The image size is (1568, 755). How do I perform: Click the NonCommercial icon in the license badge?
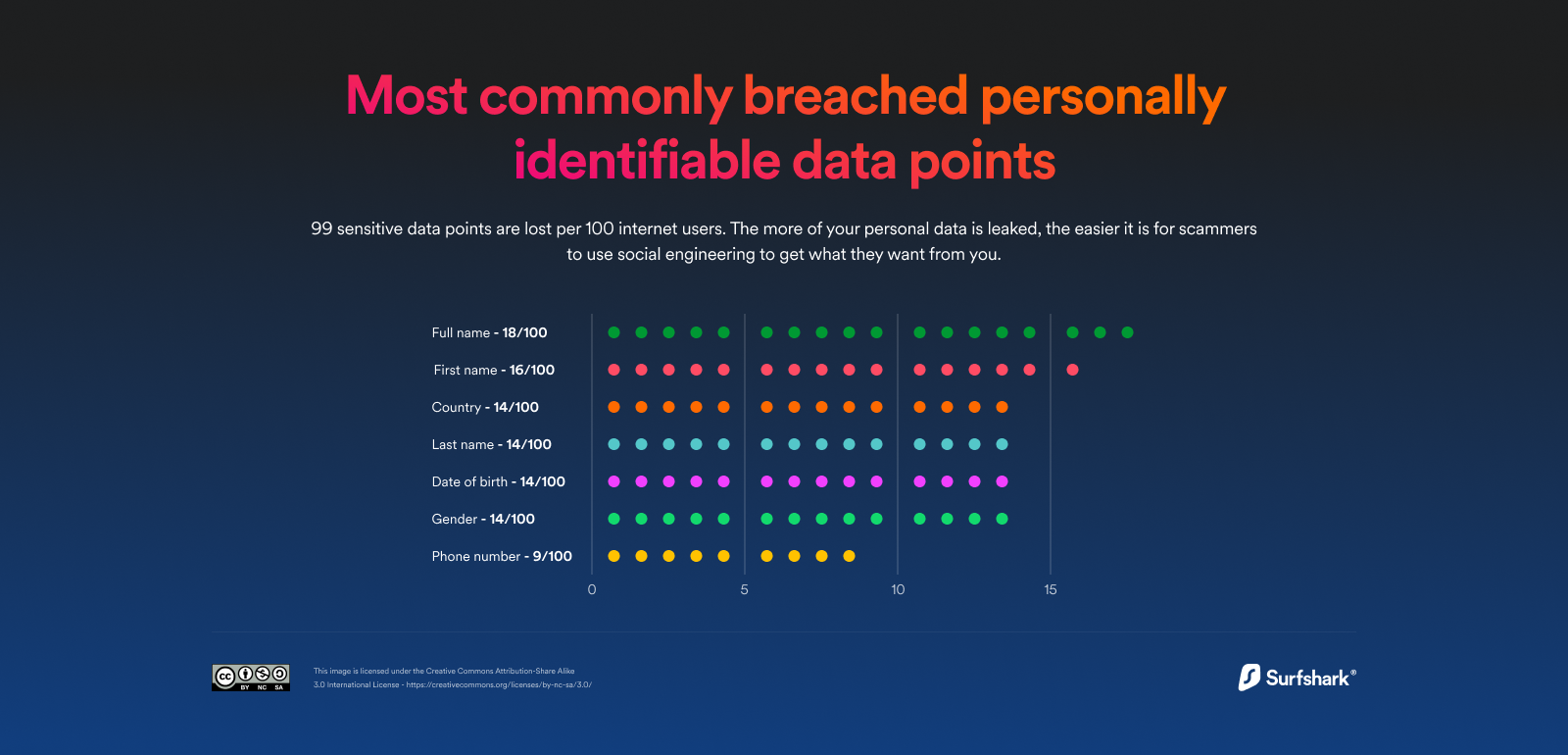(263, 674)
